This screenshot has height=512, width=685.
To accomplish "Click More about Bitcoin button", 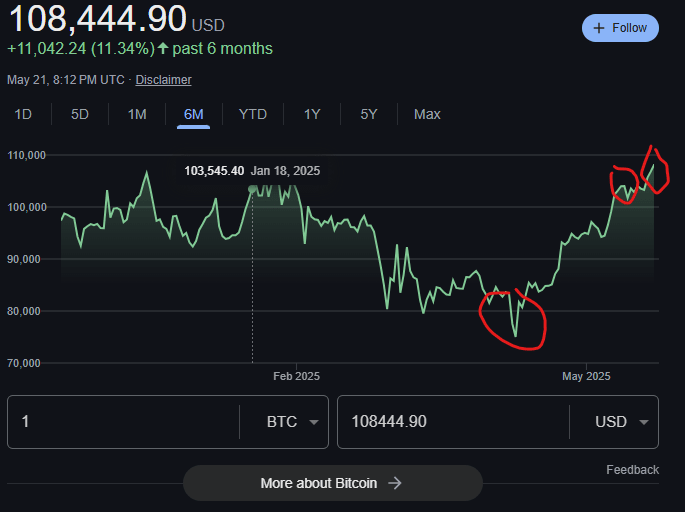I will click(x=333, y=483).
